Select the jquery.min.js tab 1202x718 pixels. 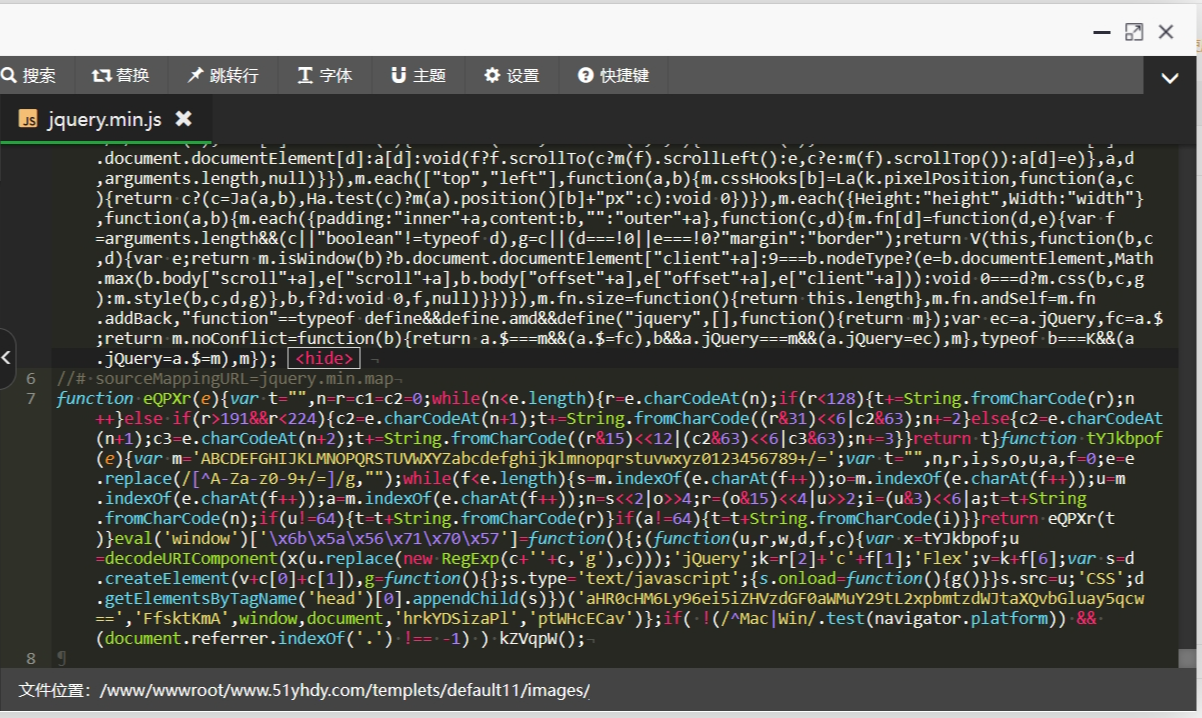104,119
